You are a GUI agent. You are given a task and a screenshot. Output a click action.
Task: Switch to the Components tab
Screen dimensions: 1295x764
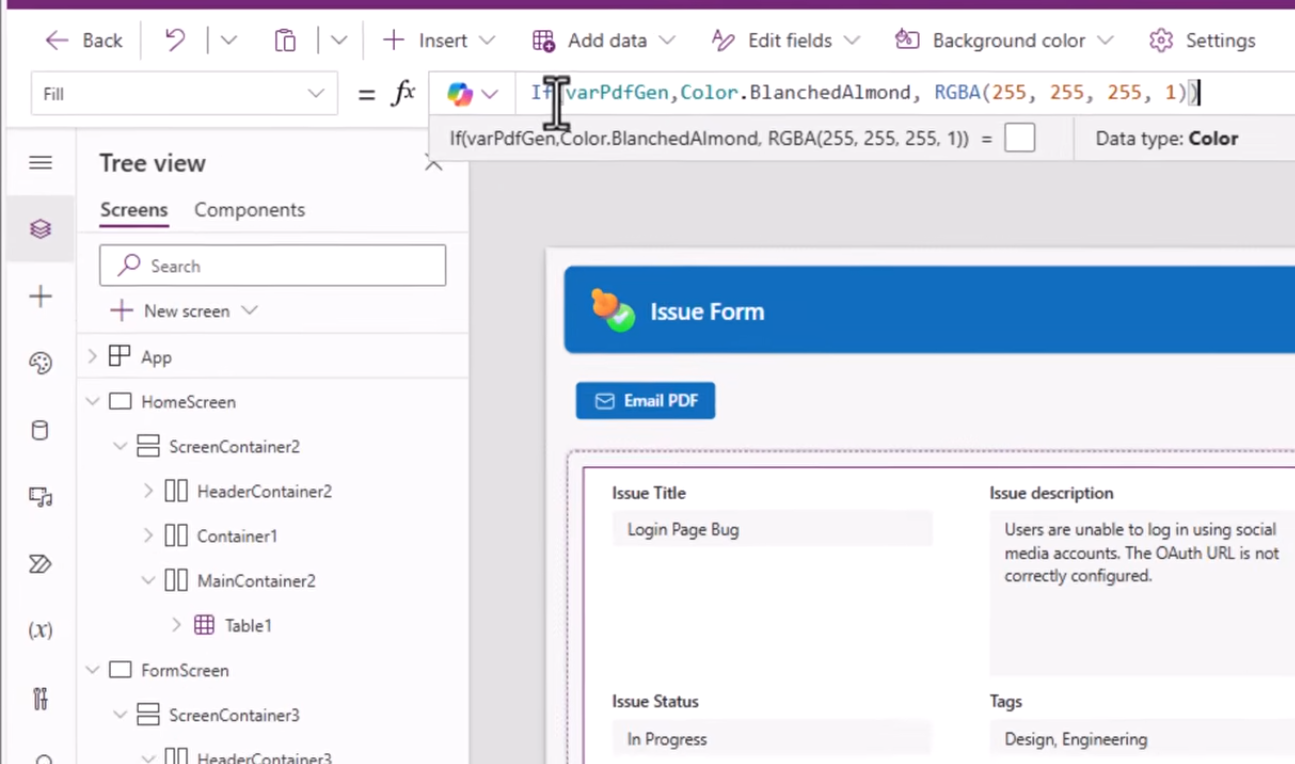pos(249,210)
